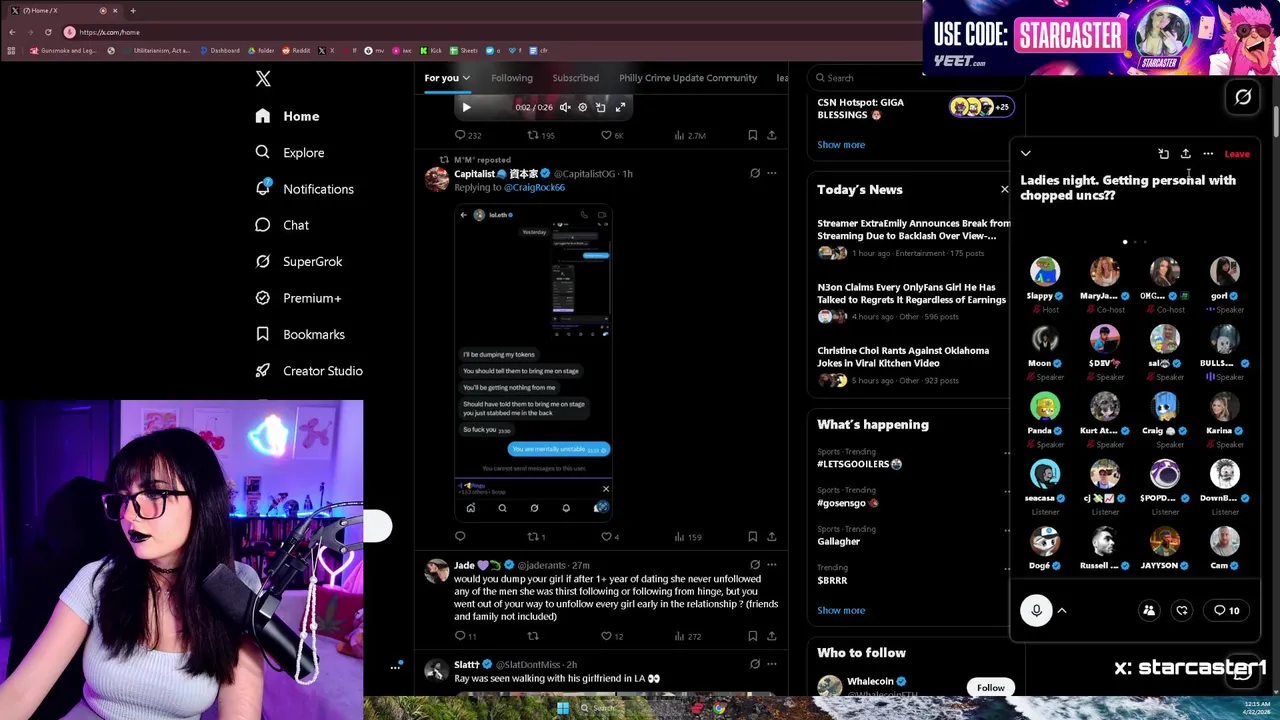Expand microphone options chevron
The height and width of the screenshot is (720, 1280).
click(1062, 611)
